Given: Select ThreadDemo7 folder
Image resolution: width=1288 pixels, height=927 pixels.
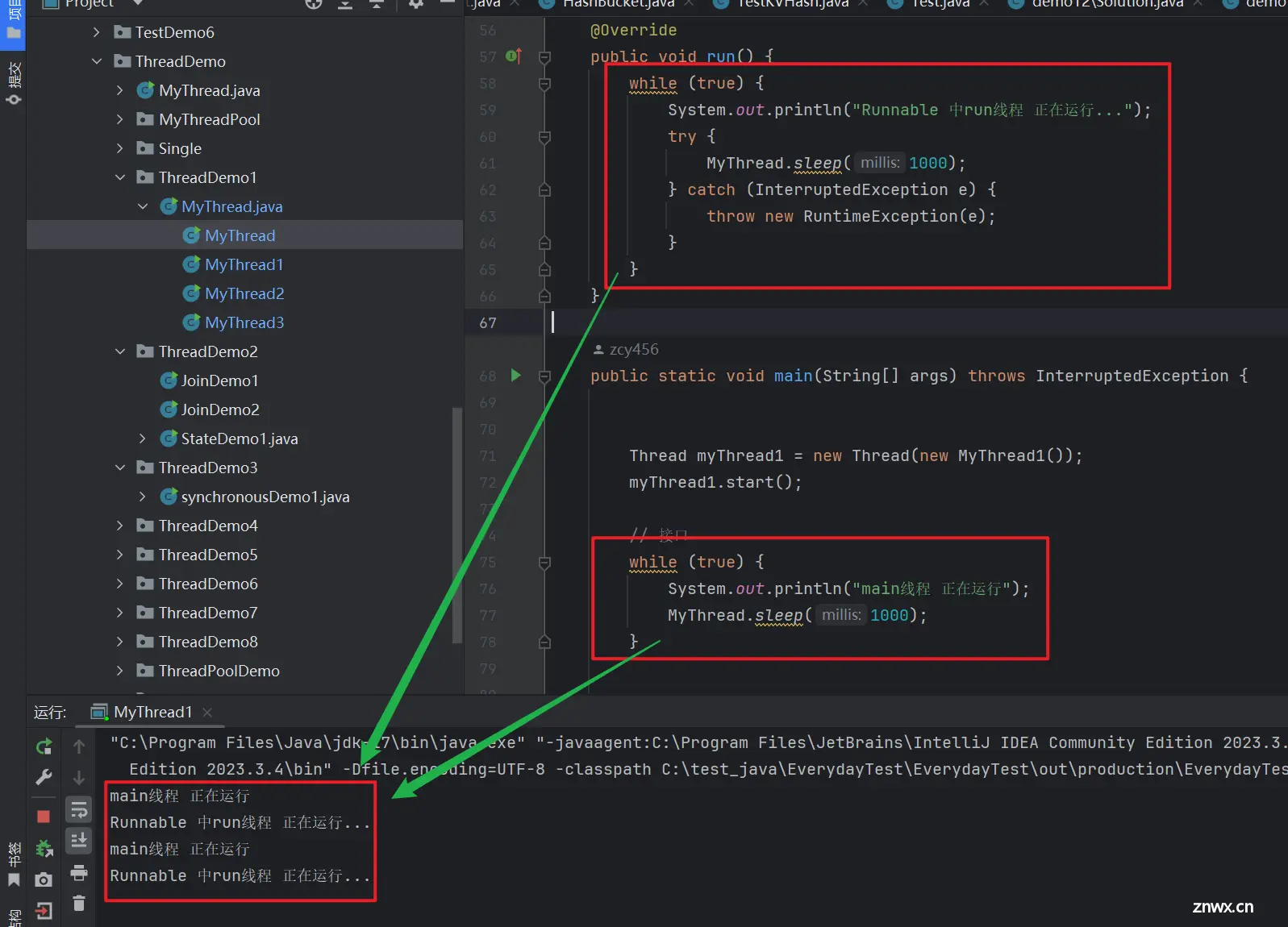Looking at the screenshot, I should [208, 613].
